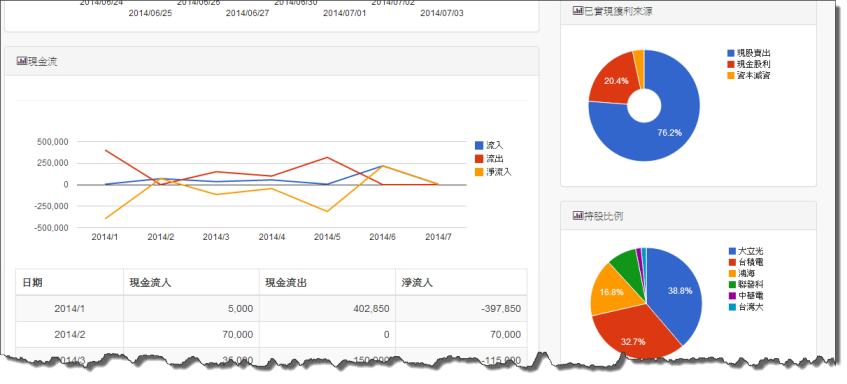This screenshot has width=847, height=384.
Task: Click the 淨流入 table column header
Action: 461,282
